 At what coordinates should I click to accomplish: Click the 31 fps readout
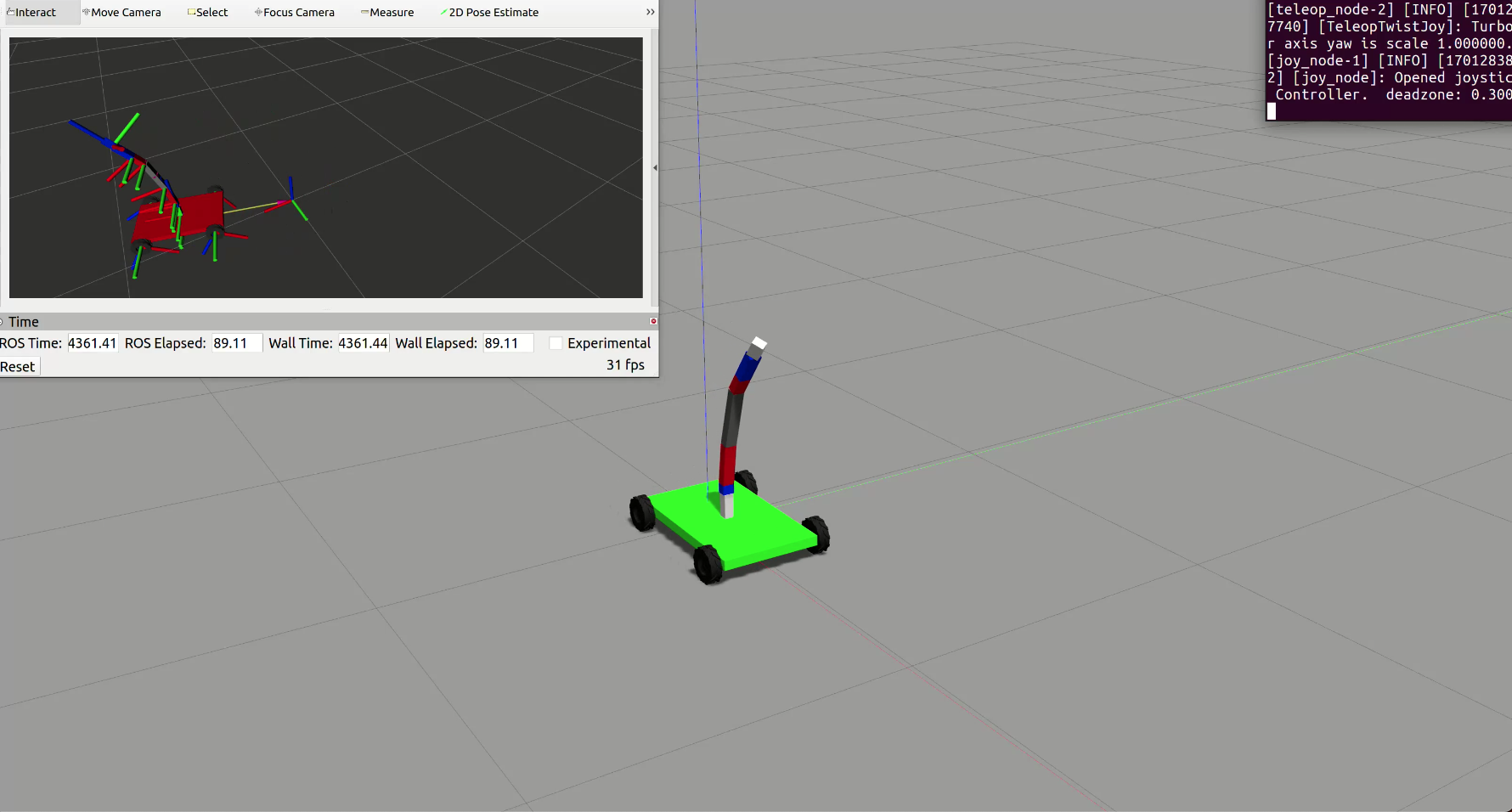tap(625, 365)
